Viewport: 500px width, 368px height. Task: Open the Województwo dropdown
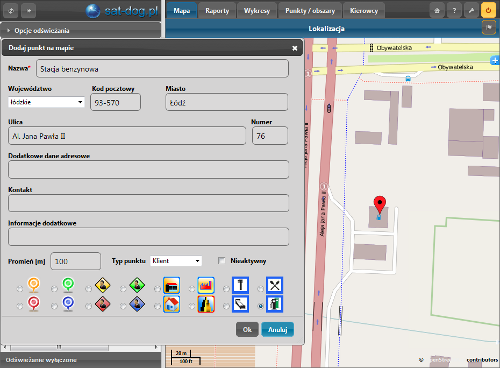[46, 102]
